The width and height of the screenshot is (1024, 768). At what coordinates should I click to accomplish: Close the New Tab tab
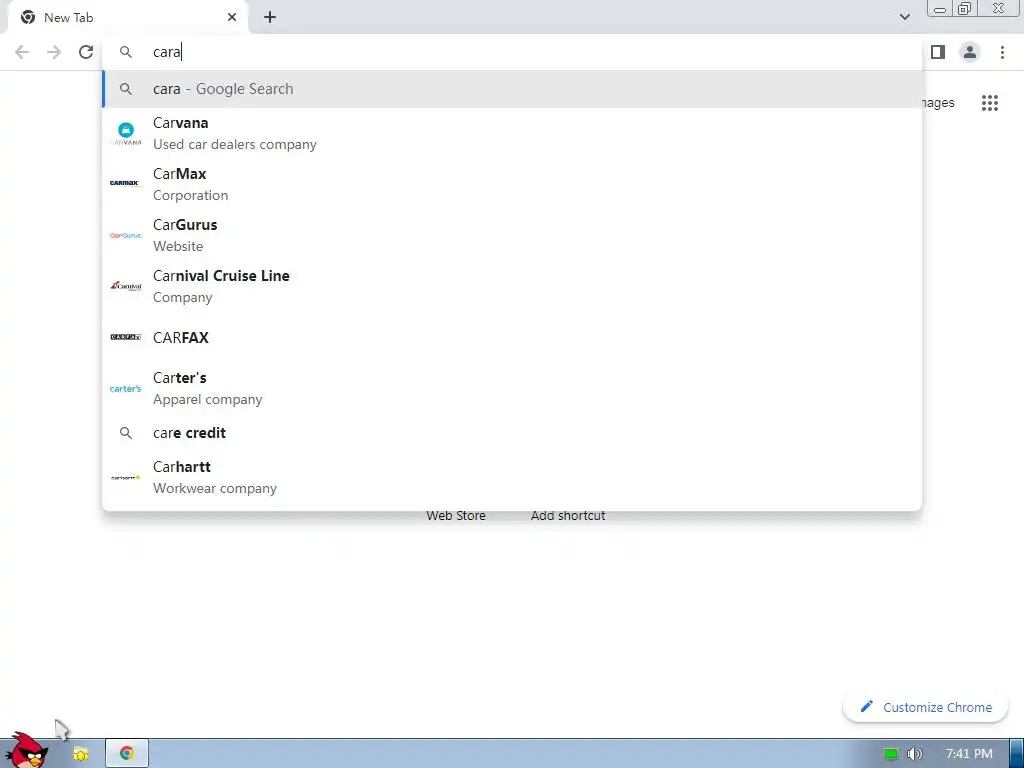coord(232,18)
